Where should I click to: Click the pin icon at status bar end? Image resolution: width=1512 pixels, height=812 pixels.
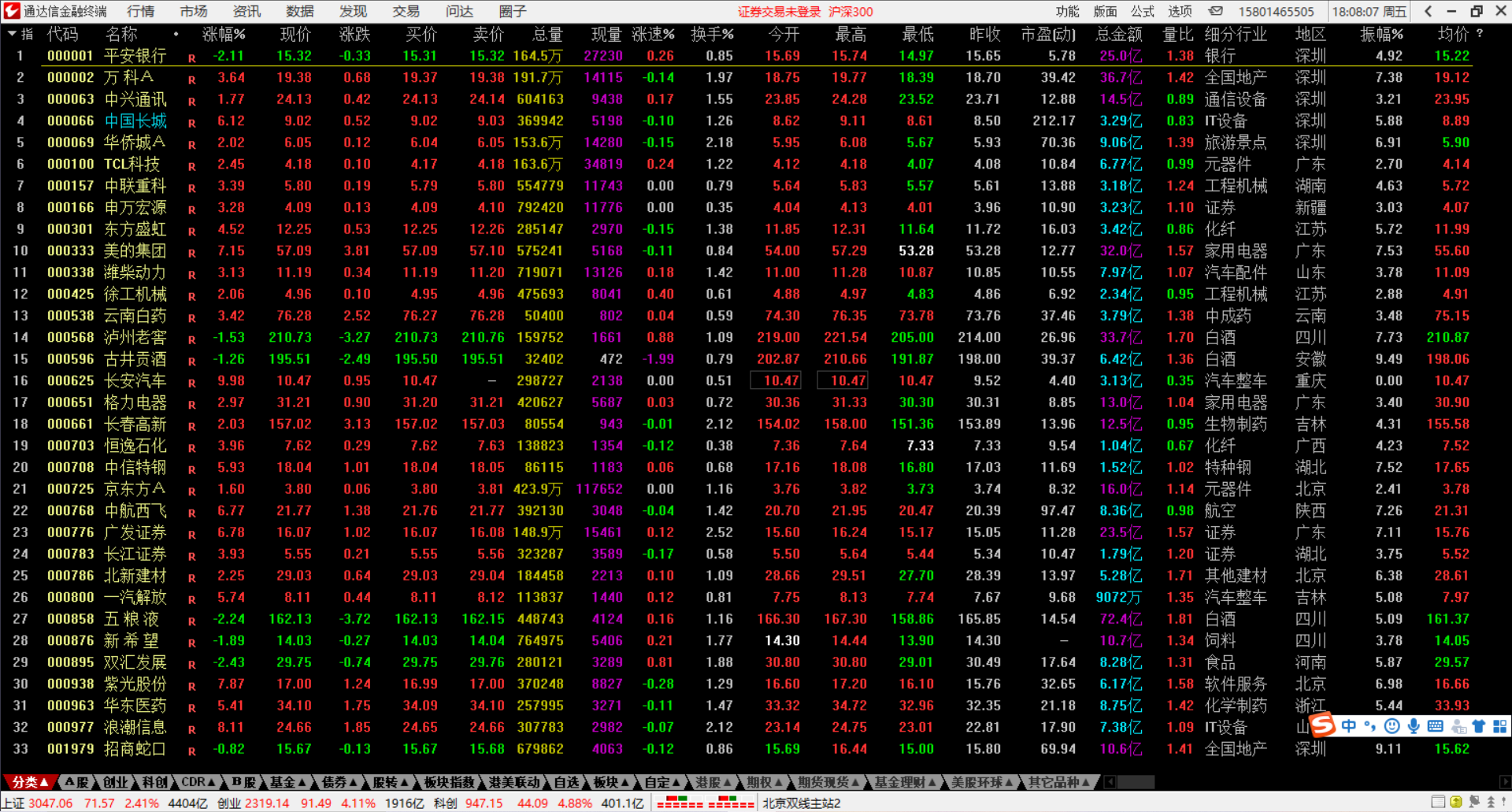[x=1503, y=803]
